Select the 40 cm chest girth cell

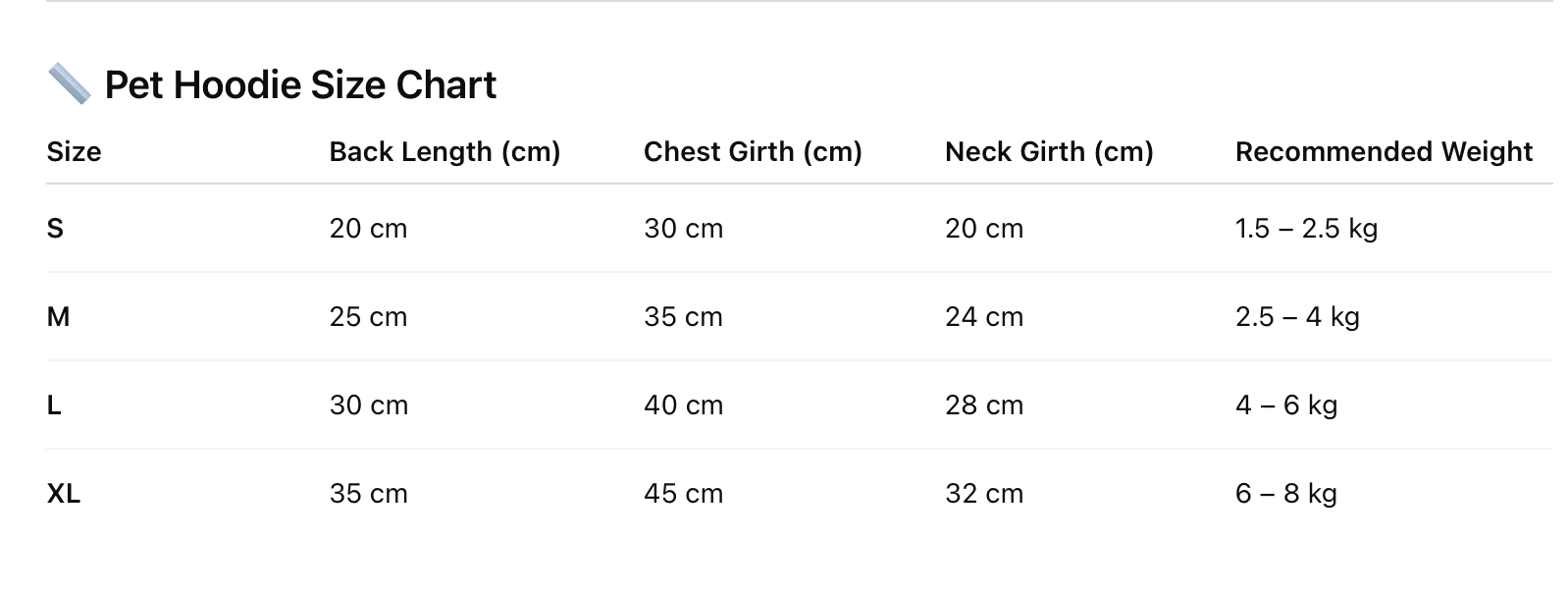(x=683, y=405)
